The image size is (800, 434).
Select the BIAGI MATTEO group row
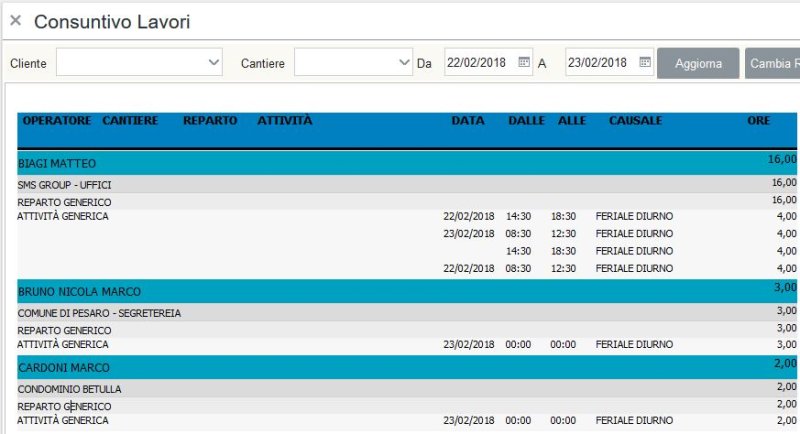58,162
